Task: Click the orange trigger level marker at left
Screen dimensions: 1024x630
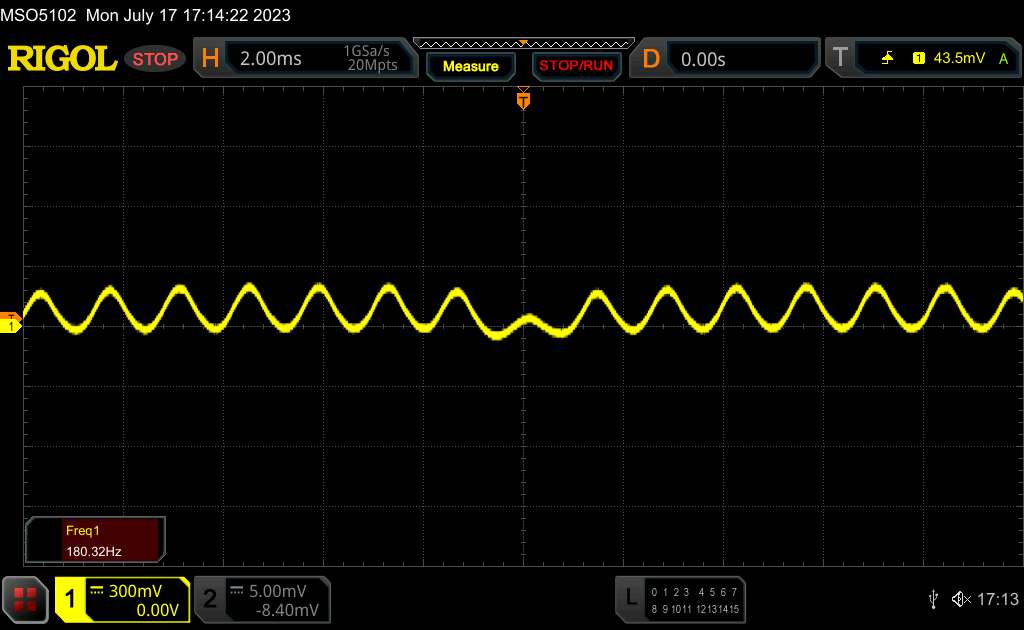Action: (10, 316)
